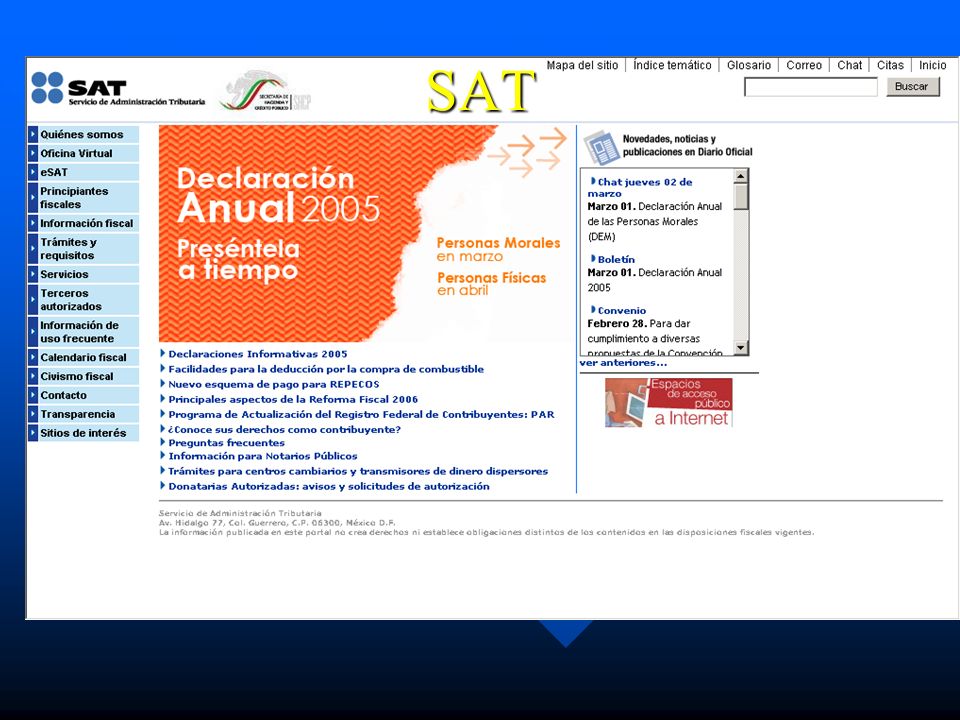The image size is (960, 720).
Task: Open Principales aspectos de la Reforma Fiscal 2006
Action: pyautogui.click(x=293, y=399)
